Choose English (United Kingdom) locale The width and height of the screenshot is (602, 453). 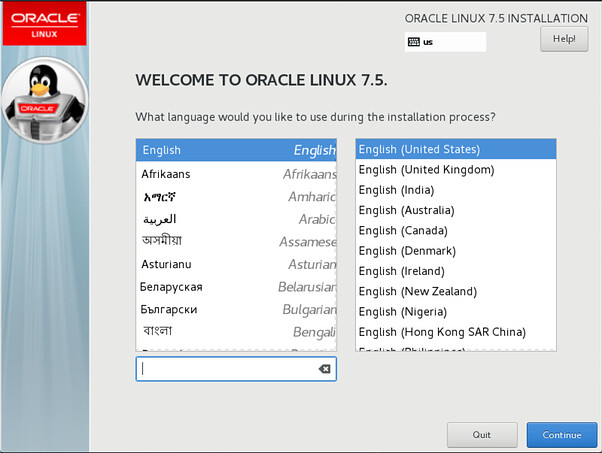point(456,170)
